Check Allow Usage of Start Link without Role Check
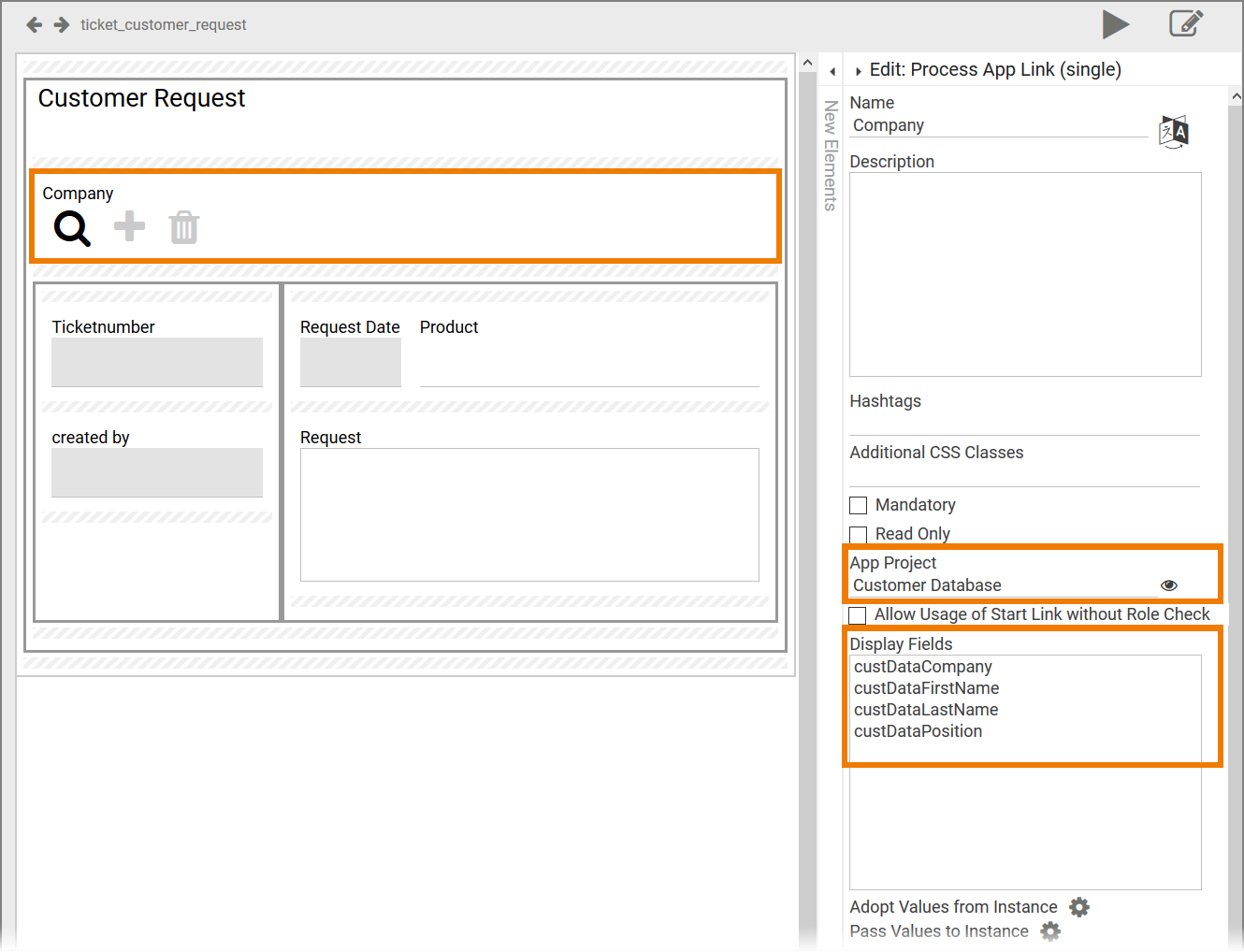Image resolution: width=1244 pixels, height=952 pixels. click(x=857, y=615)
